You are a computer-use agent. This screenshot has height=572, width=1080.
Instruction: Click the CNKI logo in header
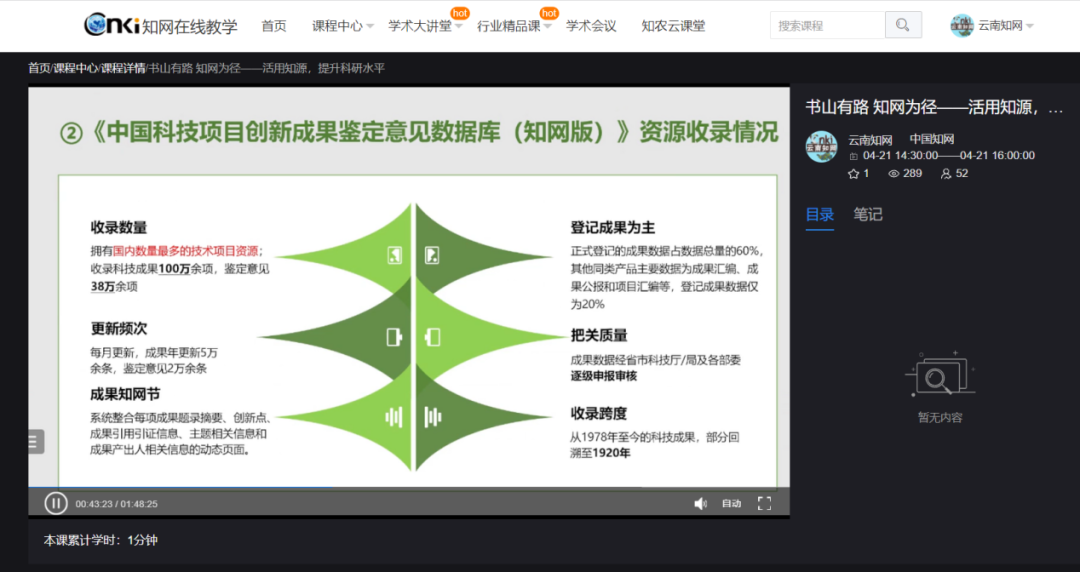point(160,25)
